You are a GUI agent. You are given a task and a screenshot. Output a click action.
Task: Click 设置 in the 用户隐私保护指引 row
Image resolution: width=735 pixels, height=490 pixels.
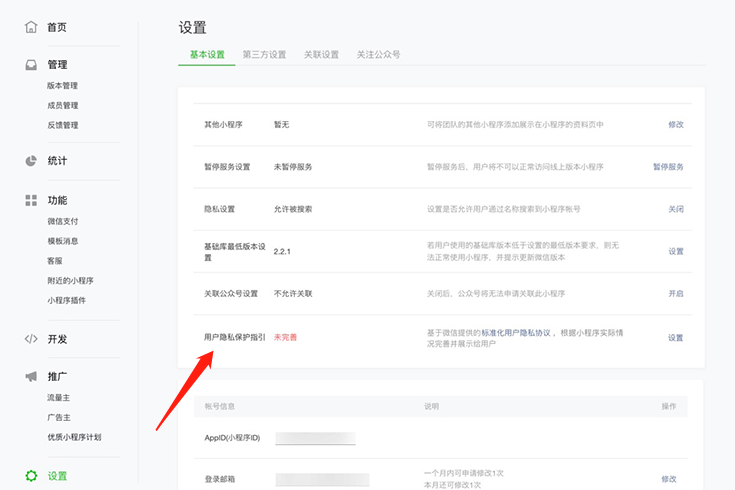(675, 338)
